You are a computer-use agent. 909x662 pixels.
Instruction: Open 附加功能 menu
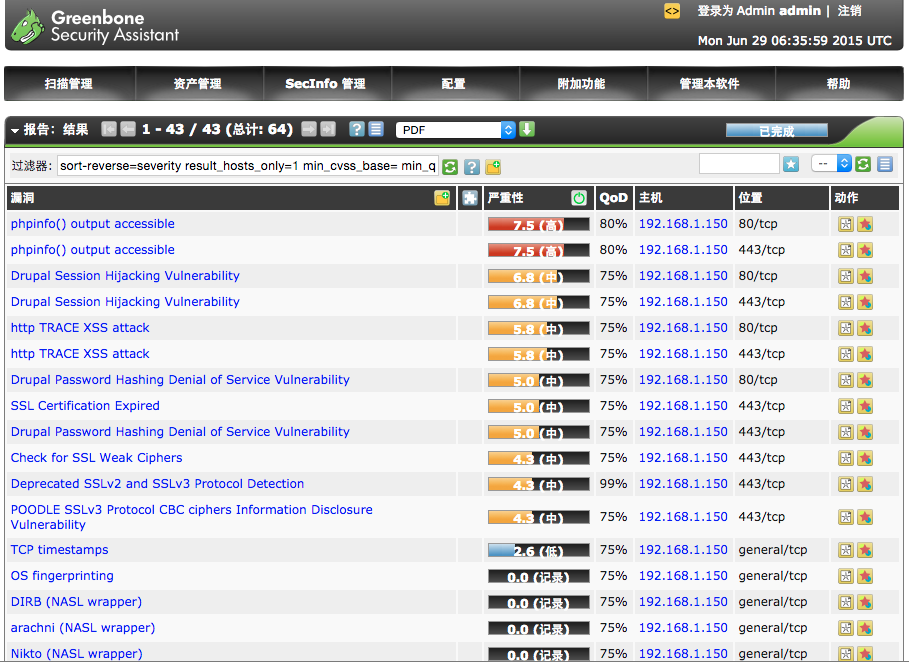[x=581, y=84]
